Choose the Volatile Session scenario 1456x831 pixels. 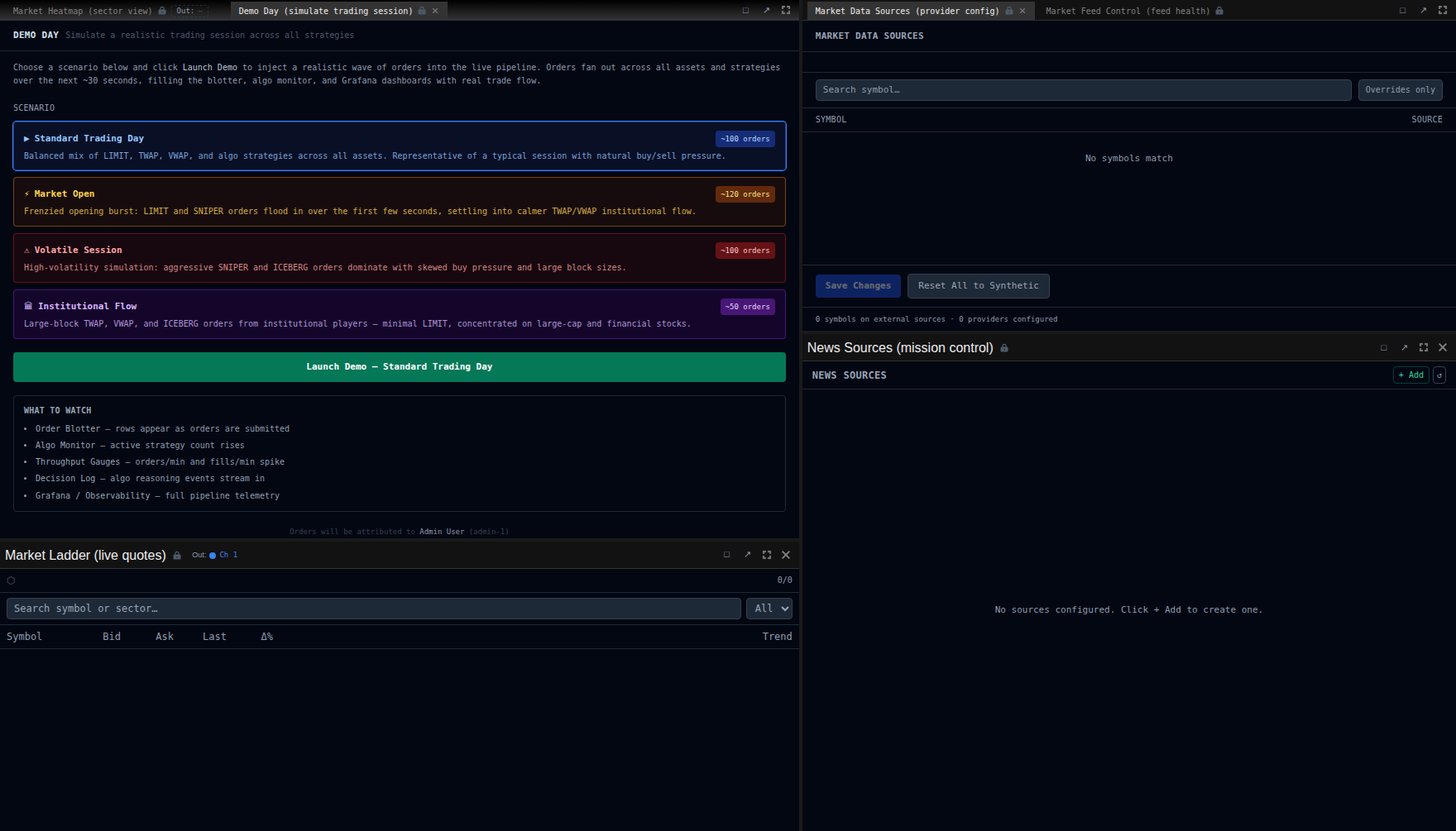click(x=400, y=258)
